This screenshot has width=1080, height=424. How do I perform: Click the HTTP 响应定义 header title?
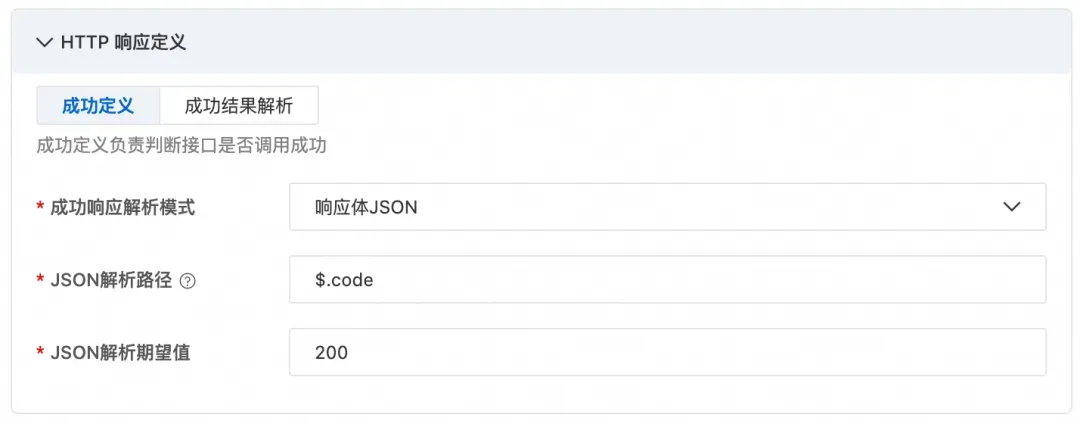coord(123,42)
